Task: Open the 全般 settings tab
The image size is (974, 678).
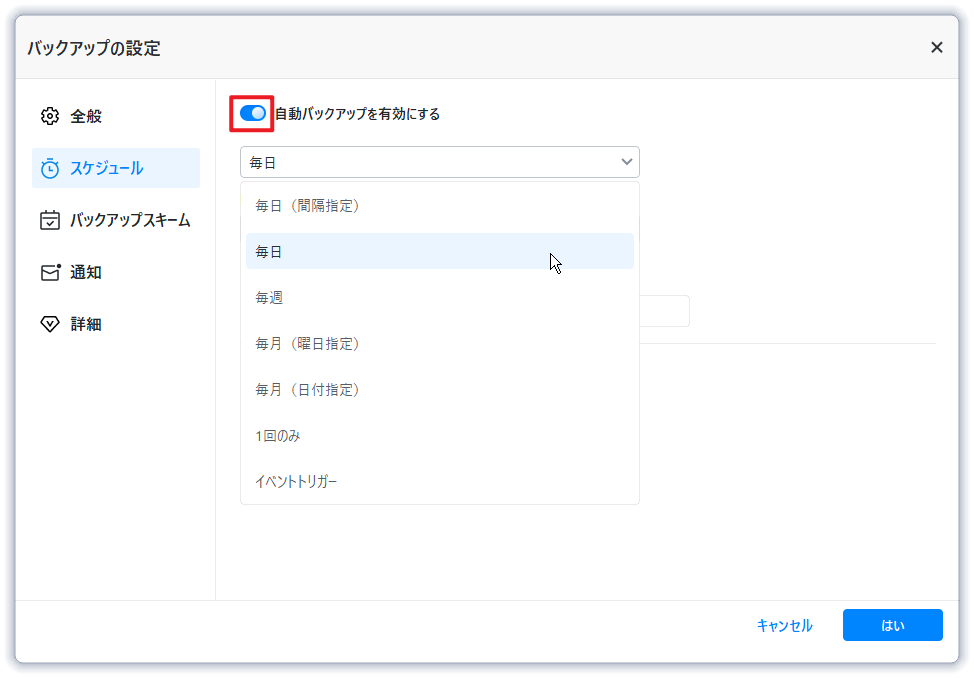Action: 86,116
